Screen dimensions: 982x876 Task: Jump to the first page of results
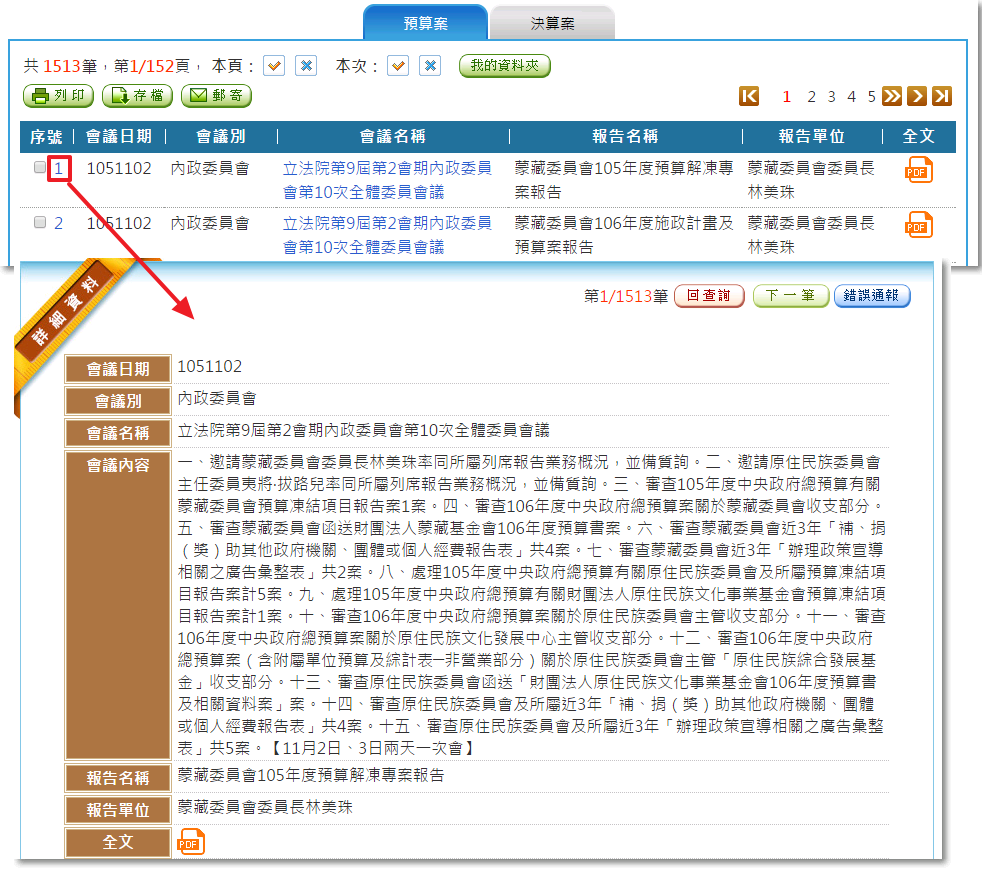click(x=749, y=96)
